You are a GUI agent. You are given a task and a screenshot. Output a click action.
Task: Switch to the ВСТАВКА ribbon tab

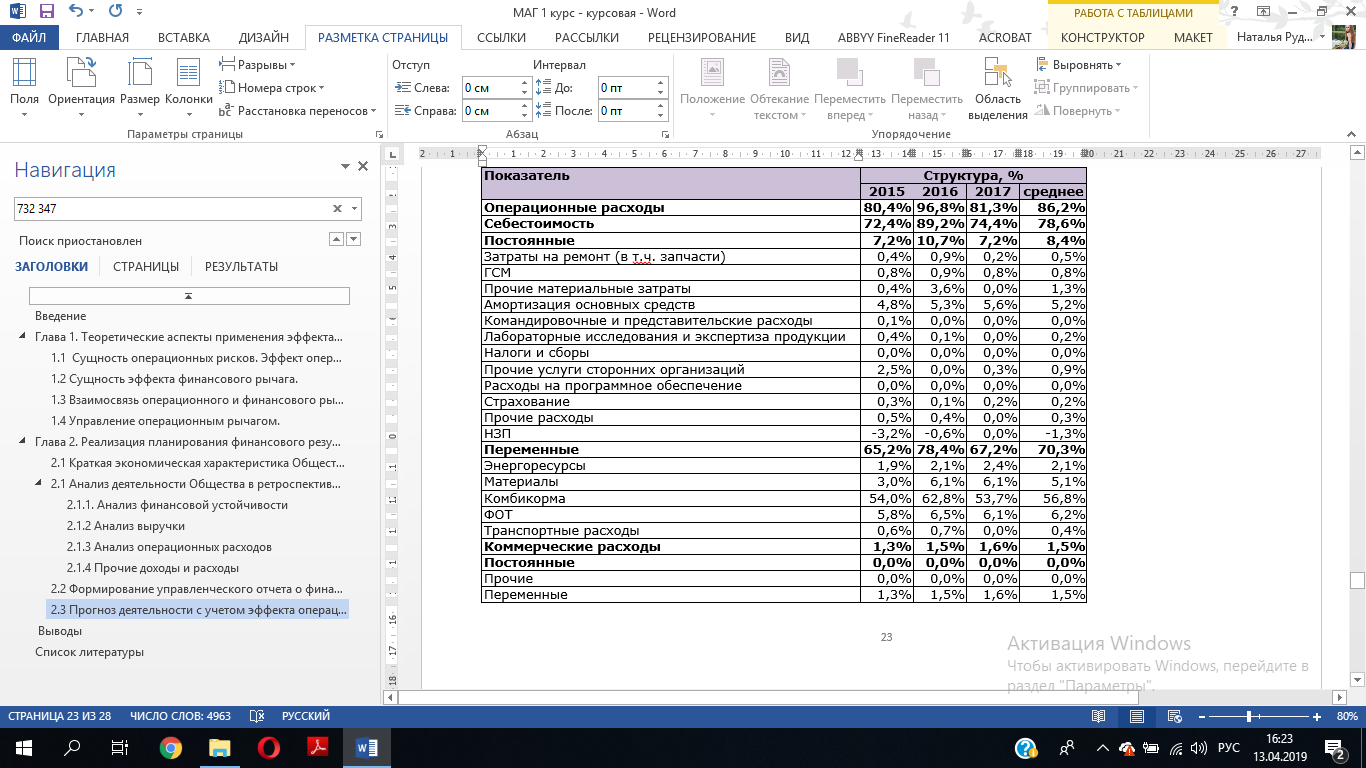[183, 38]
